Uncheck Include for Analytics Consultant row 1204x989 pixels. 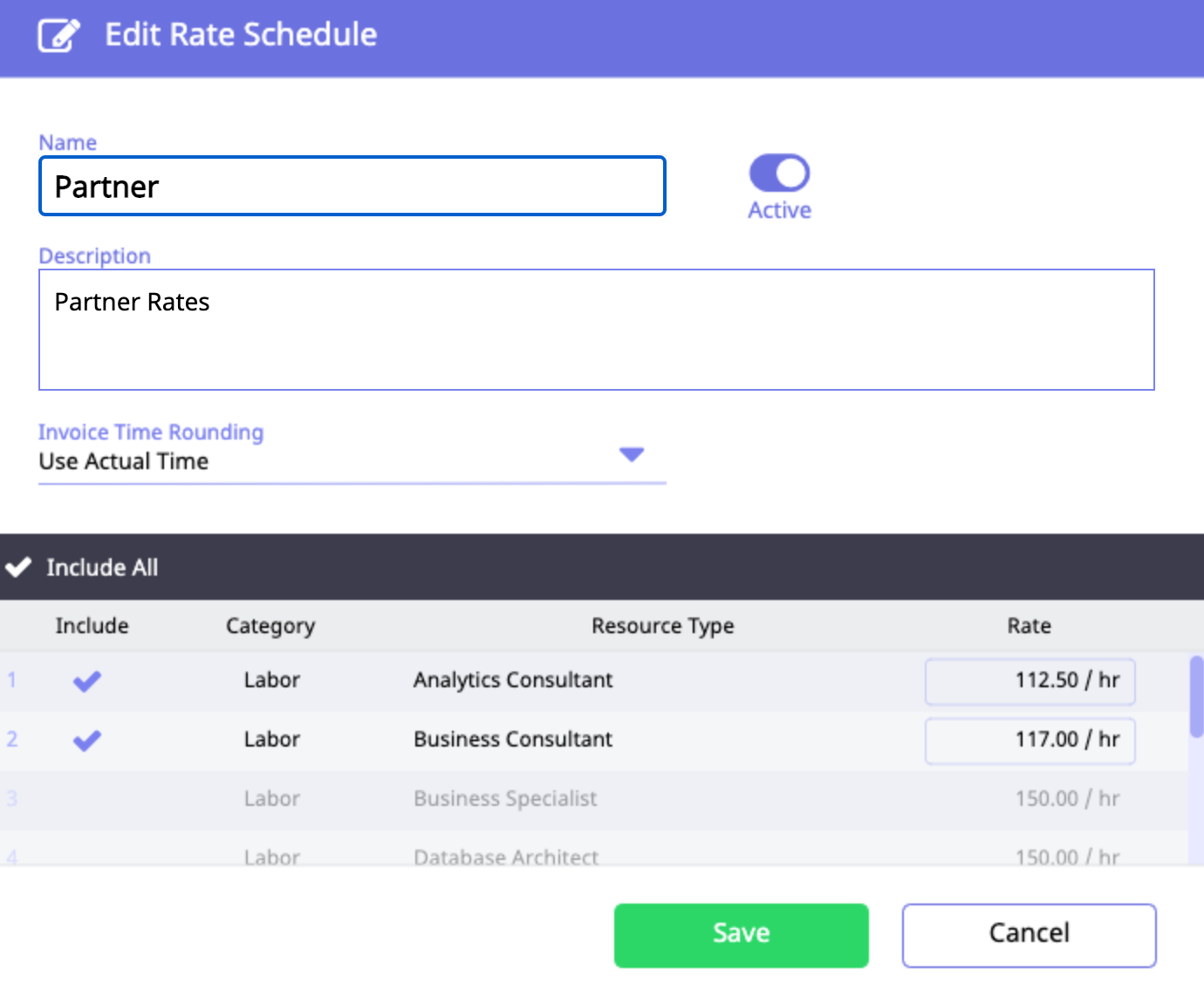coord(87,680)
